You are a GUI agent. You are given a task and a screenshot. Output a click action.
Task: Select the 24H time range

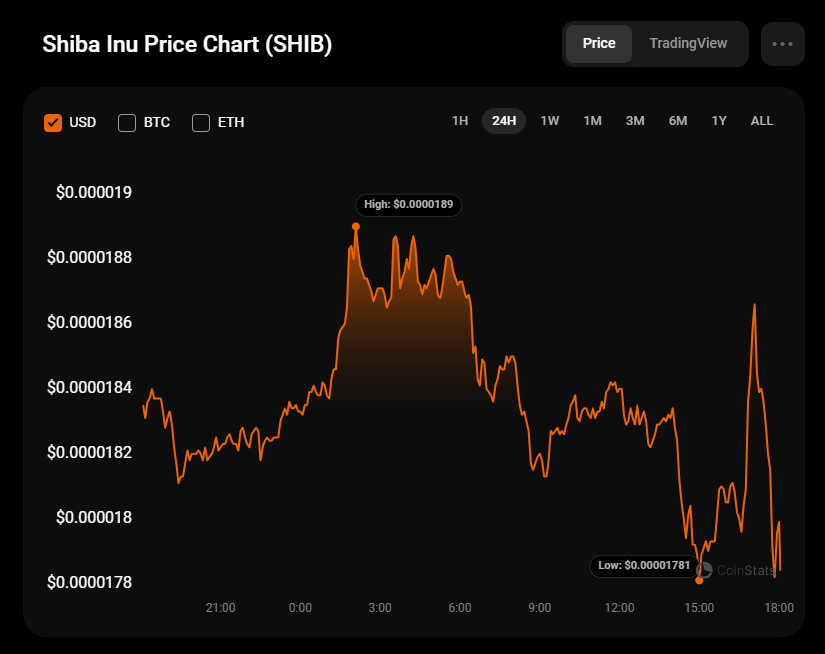coord(504,121)
